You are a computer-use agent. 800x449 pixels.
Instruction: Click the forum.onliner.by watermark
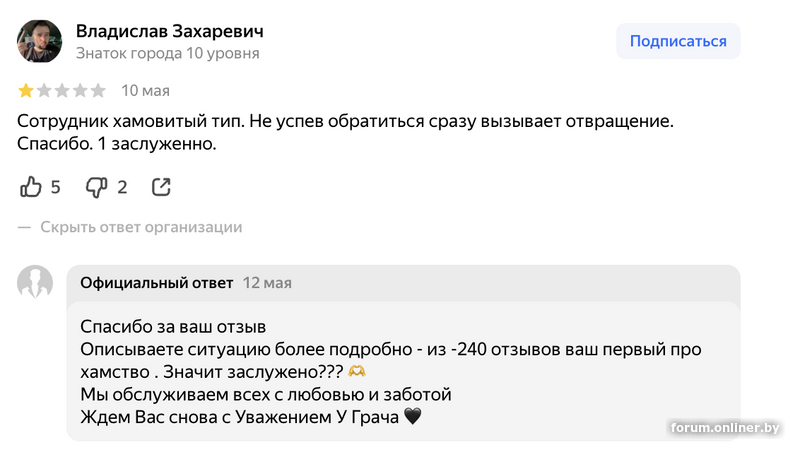(x=726, y=428)
